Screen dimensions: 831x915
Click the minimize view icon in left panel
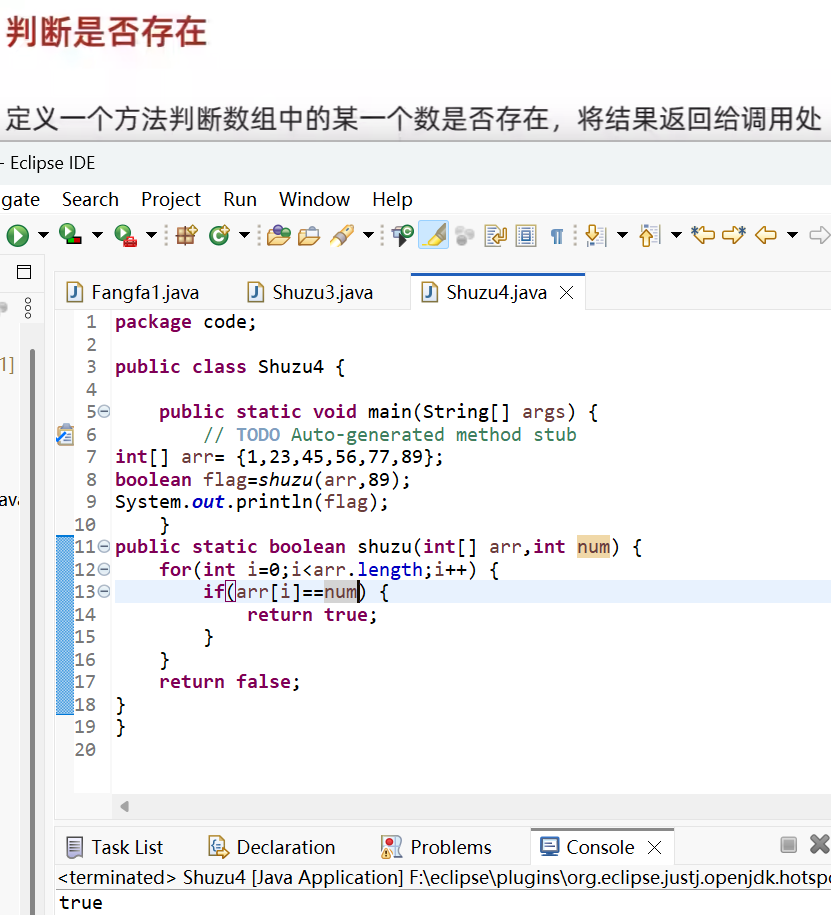[24, 272]
